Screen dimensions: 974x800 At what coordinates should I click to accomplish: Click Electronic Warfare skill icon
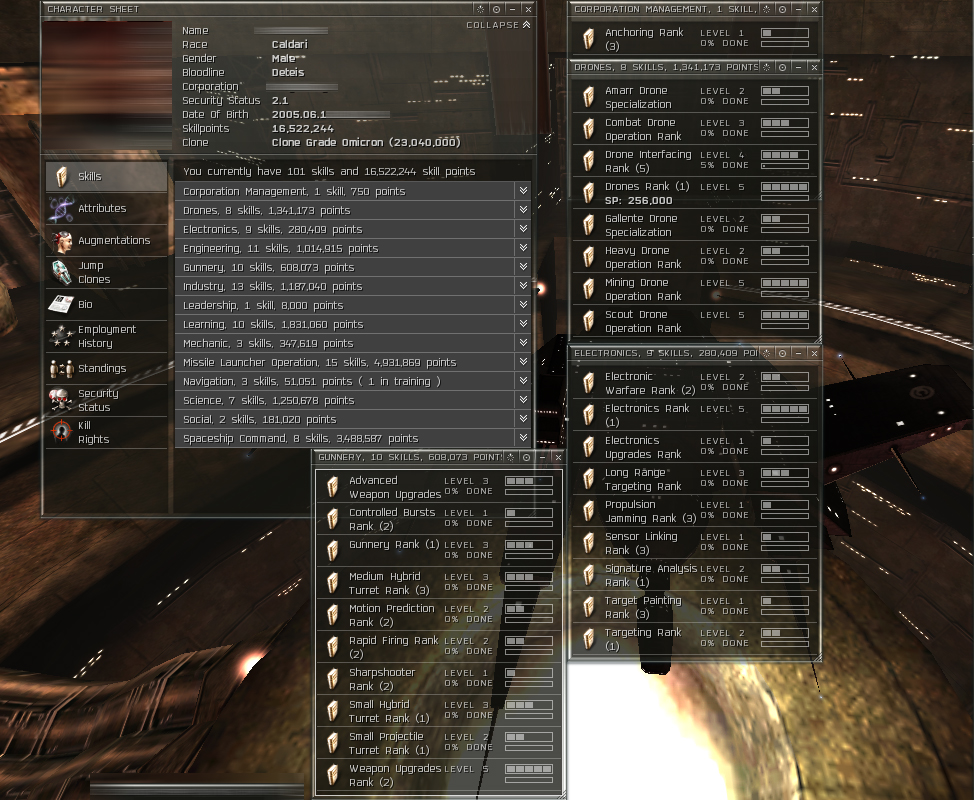(588, 383)
